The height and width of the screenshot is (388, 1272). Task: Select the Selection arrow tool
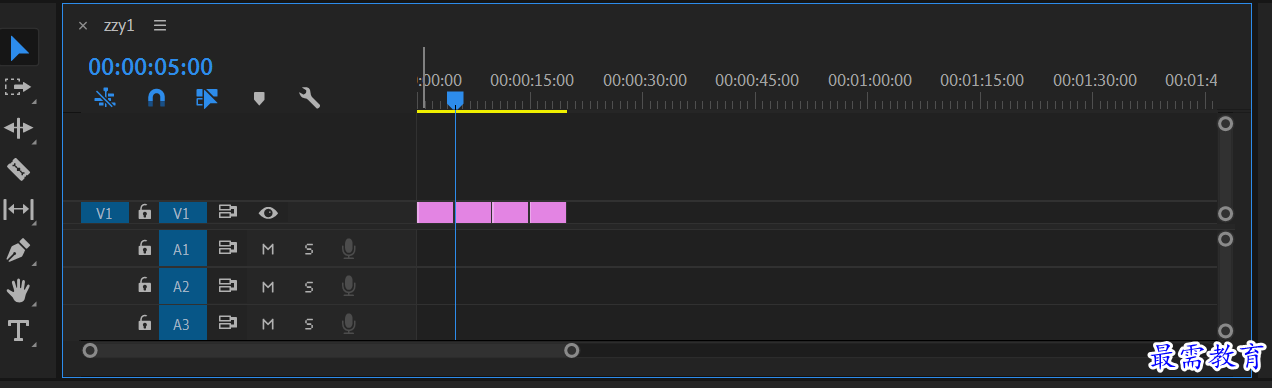click(20, 46)
